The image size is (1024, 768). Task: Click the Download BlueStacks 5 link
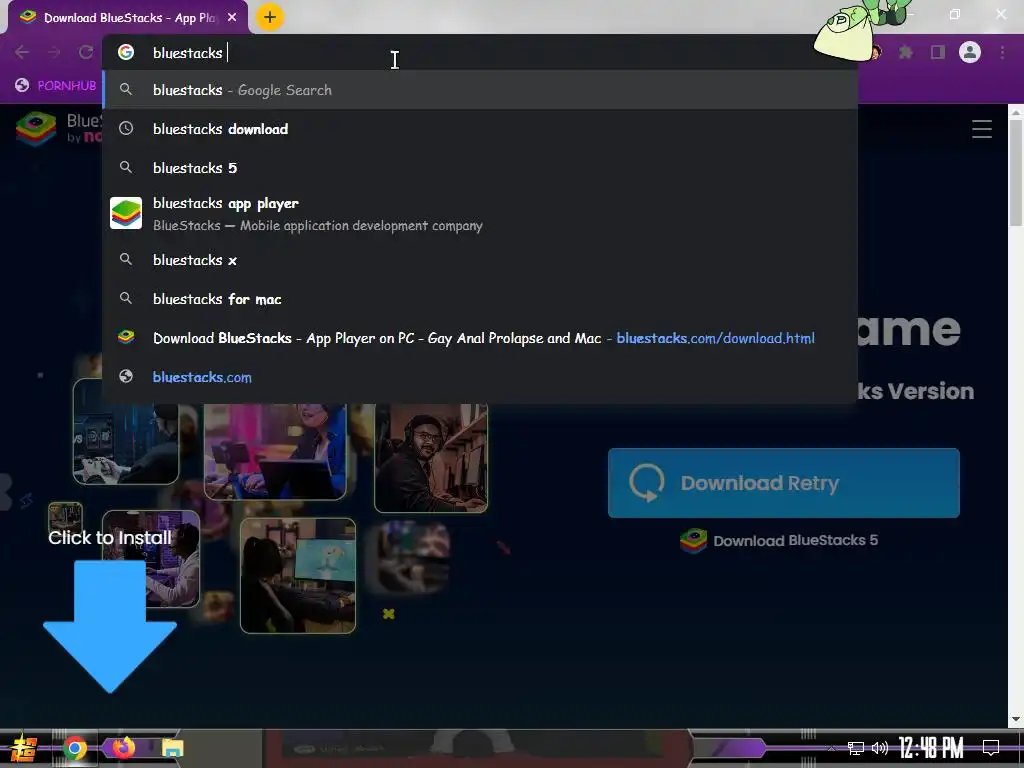779,541
